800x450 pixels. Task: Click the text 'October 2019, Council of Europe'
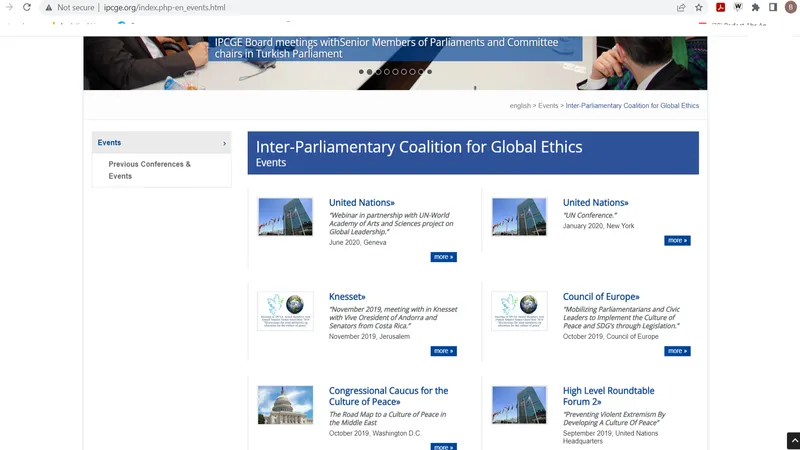pos(611,336)
